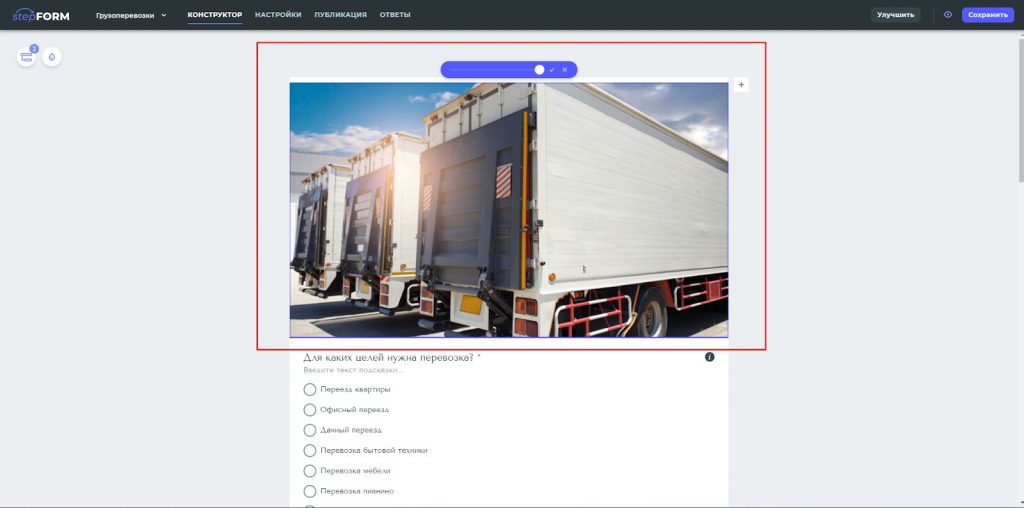
Task: Select the Дачный переезд radio option
Action: (310, 430)
